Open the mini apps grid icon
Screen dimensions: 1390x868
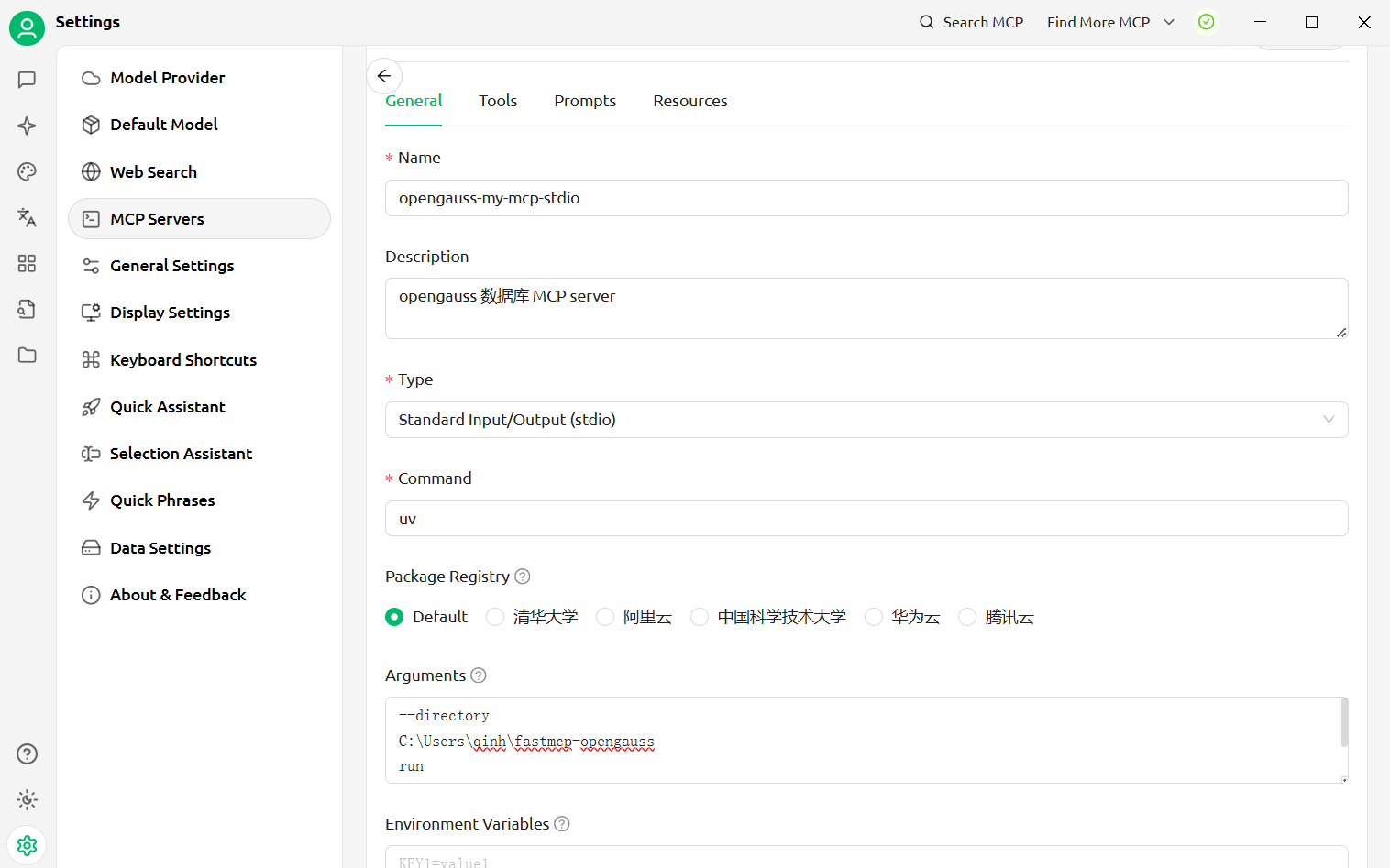click(27, 264)
